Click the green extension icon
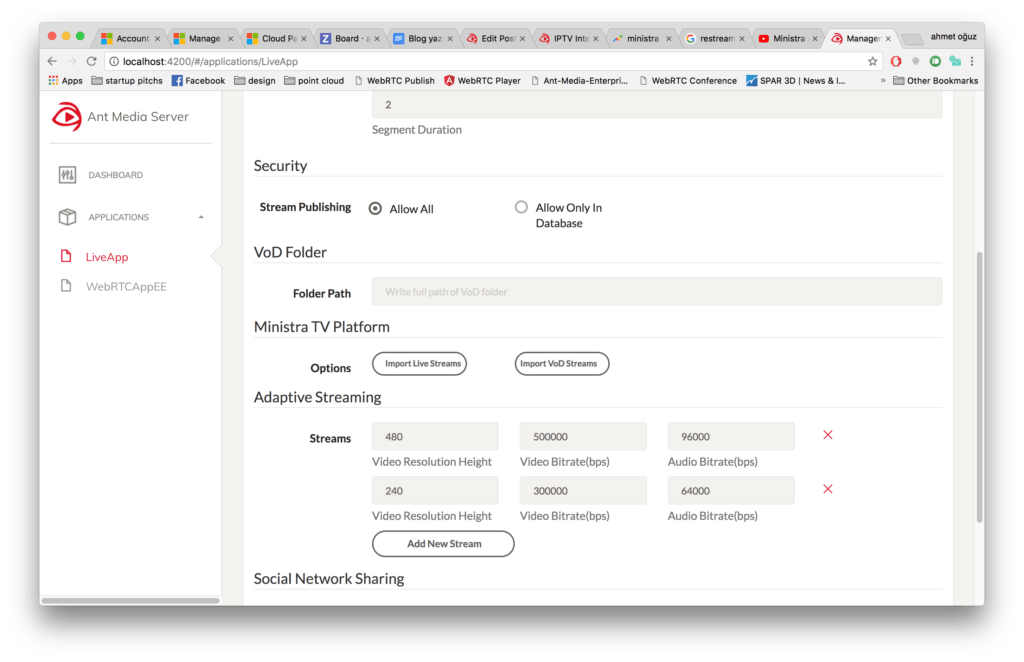Screen dimensions: 1024x662 tap(935, 61)
